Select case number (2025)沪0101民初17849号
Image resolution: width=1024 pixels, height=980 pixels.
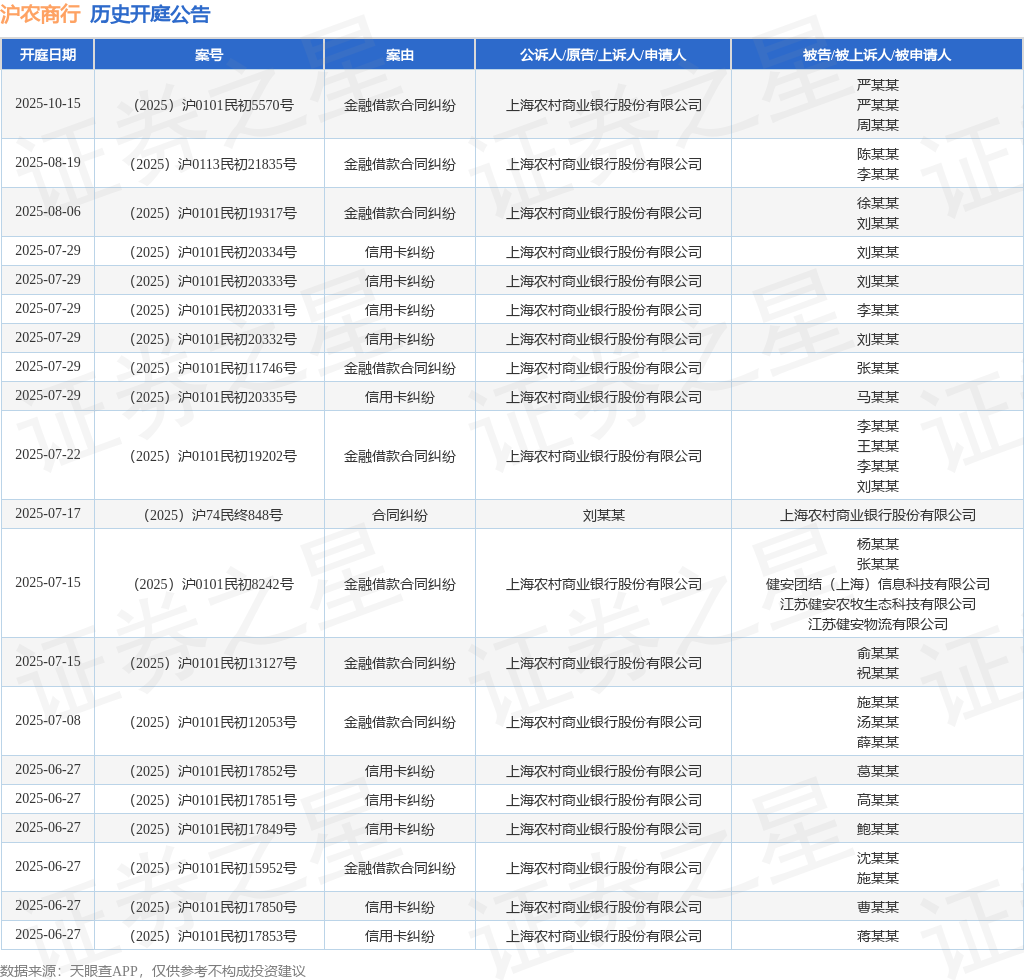pyautogui.click(x=214, y=829)
